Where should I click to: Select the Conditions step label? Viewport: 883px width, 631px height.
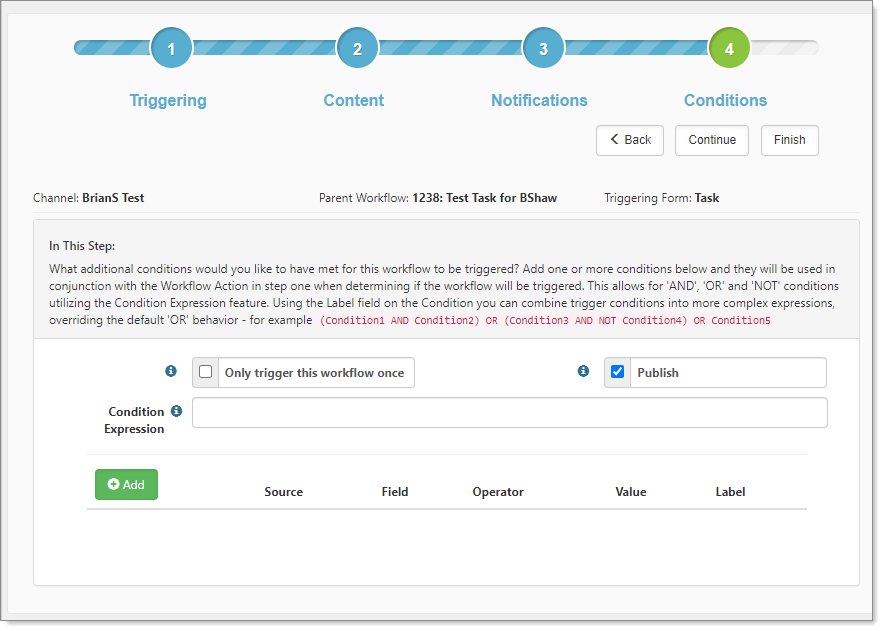pos(725,100)
